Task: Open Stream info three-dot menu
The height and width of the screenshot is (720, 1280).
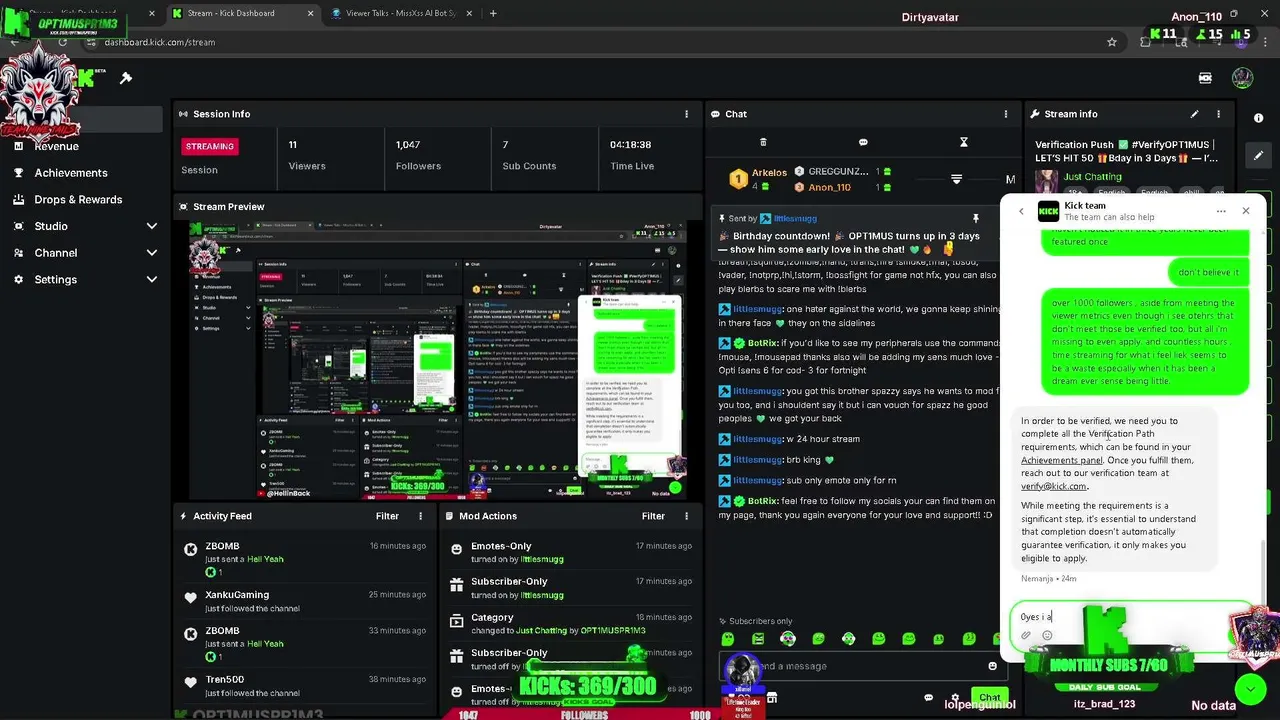Action: [1218, 114]
